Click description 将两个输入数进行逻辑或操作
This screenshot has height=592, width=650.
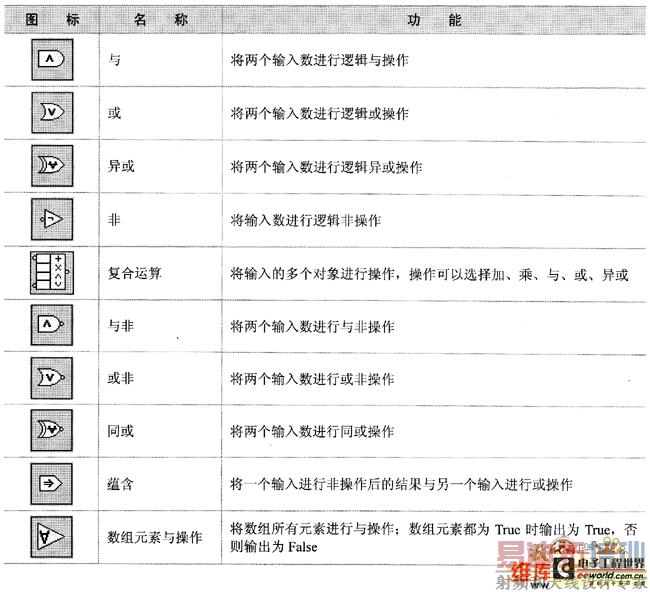pyautogui.click(x=319, y=114)
